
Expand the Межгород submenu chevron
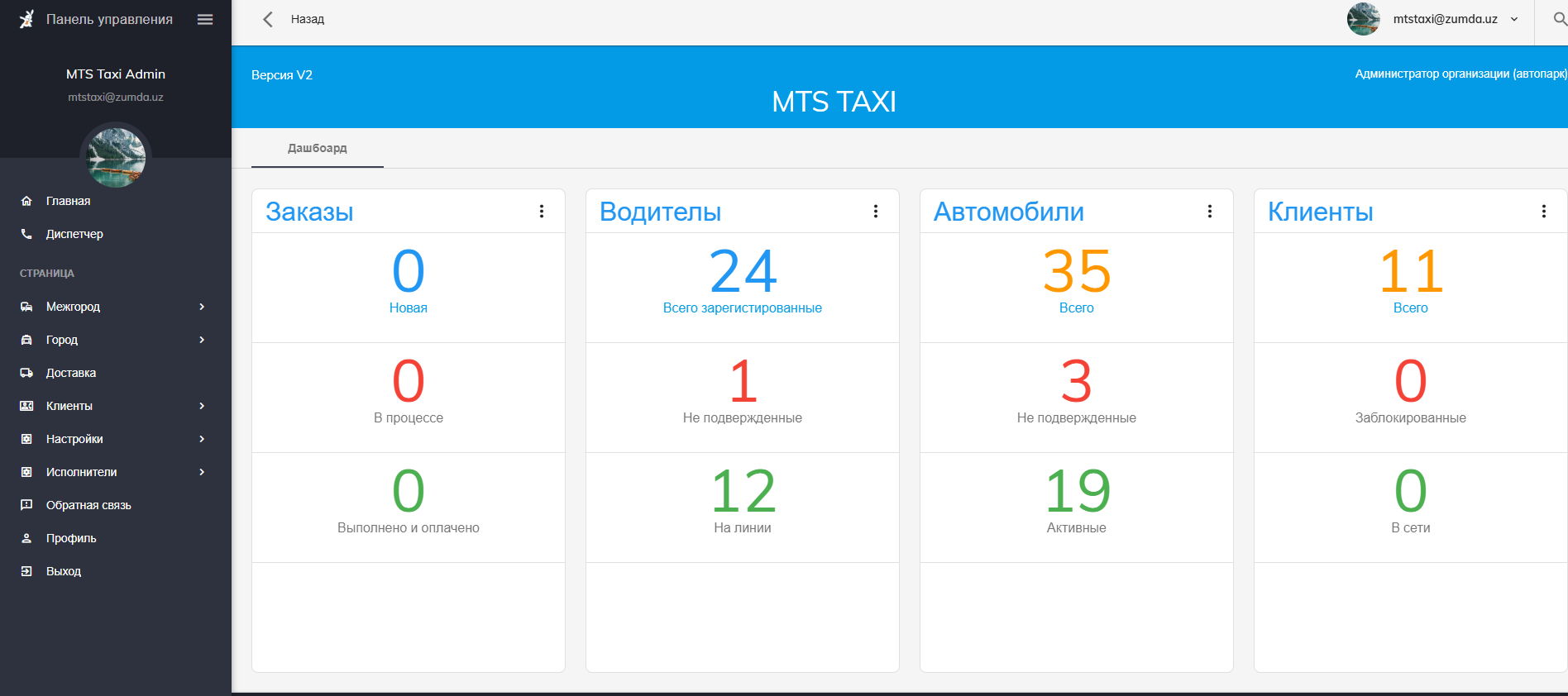tap(202, 307)
